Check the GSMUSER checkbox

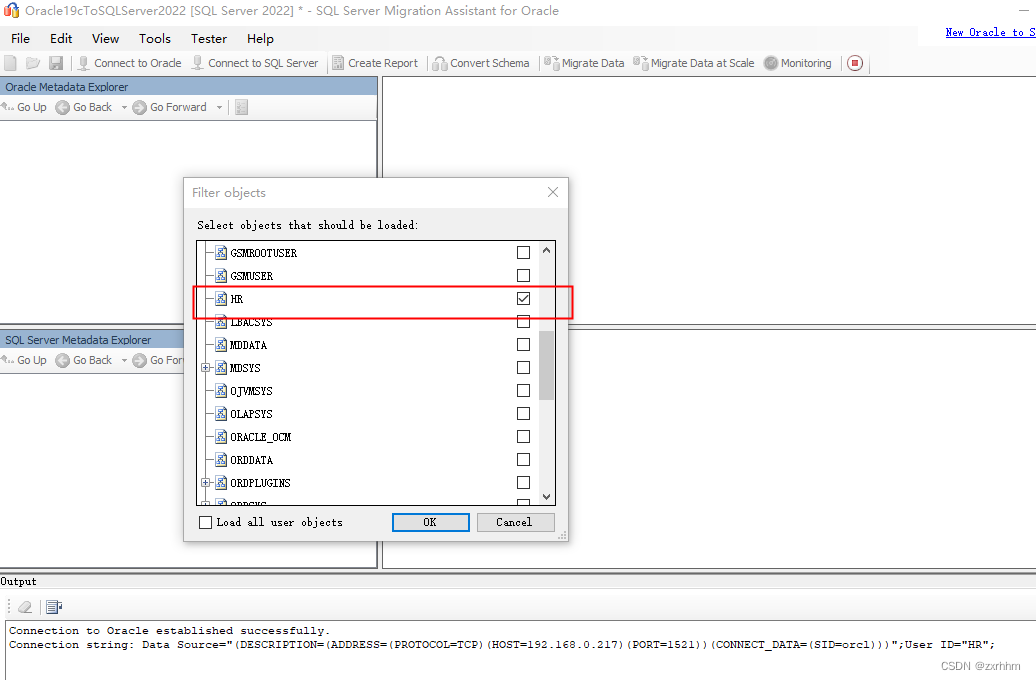523,276
